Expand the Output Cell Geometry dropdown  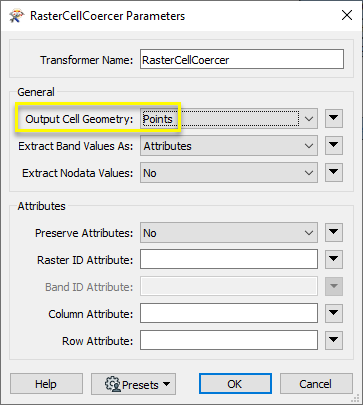tap(229, 119)
